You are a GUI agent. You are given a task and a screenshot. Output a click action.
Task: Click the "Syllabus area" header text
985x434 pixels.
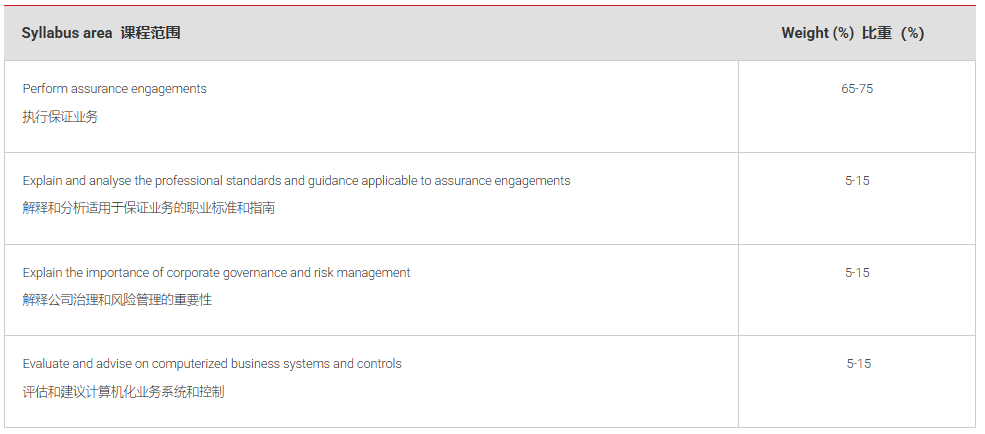pos(67,33)
